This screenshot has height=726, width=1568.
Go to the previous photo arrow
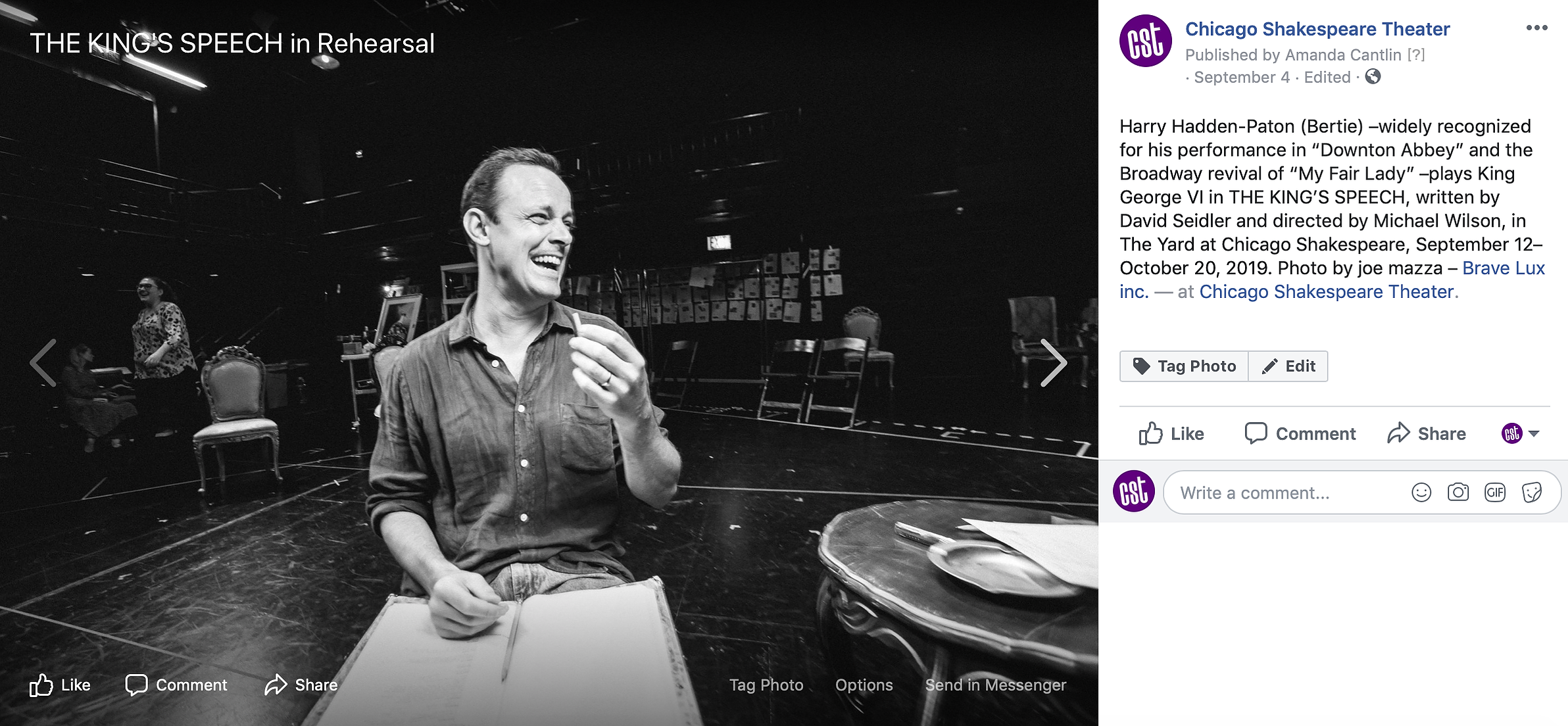[43, 363]
